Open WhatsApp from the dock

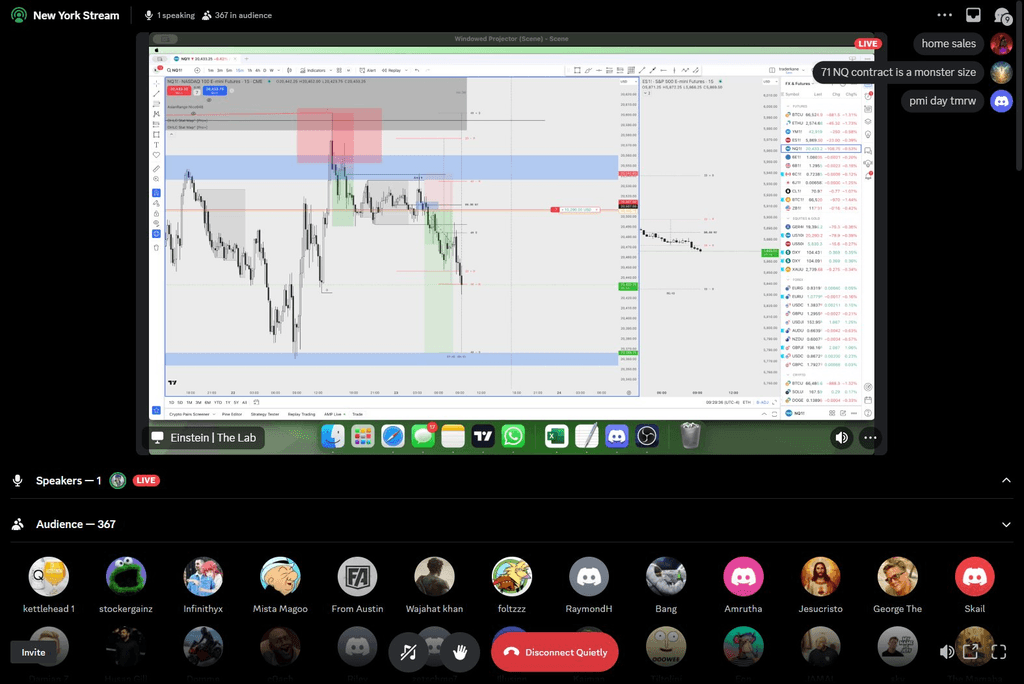[x=511, y=436]
